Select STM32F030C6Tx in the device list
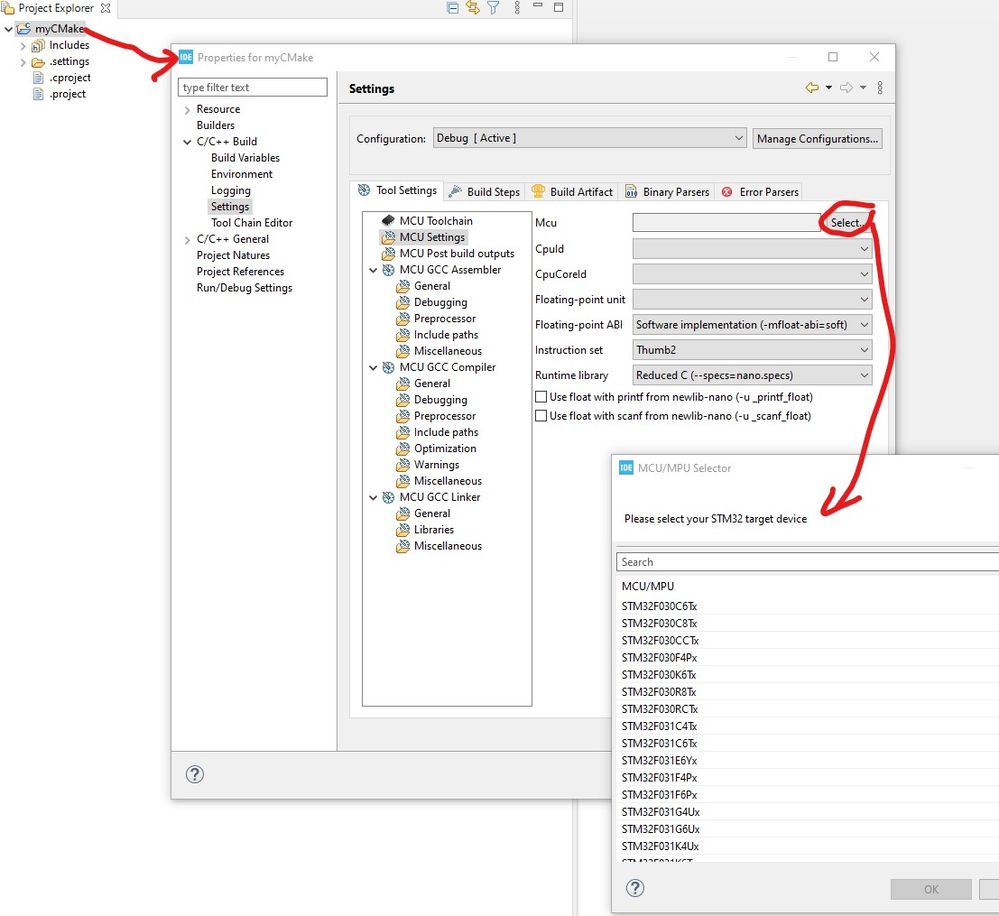 (x=659, y=606)
